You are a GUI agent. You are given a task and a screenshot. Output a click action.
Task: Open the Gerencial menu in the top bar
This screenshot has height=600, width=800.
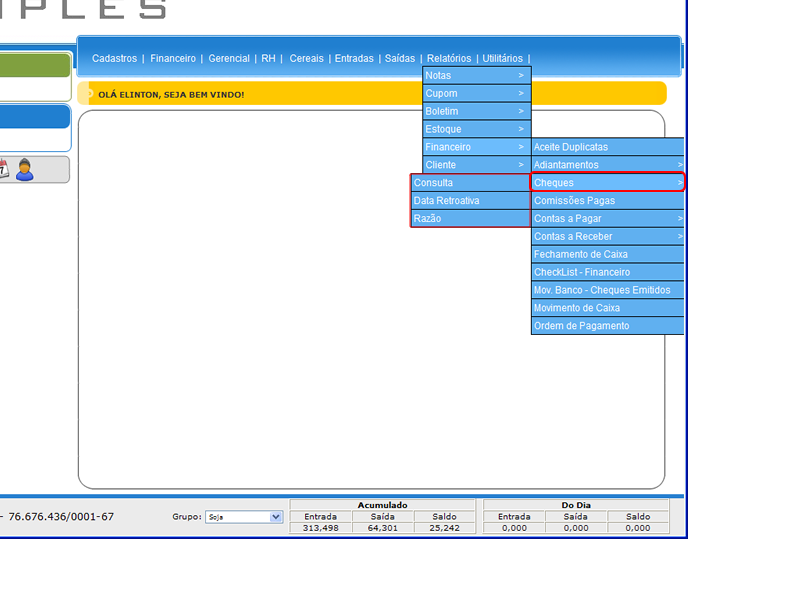pyautogui.click(x=229, y=58)
